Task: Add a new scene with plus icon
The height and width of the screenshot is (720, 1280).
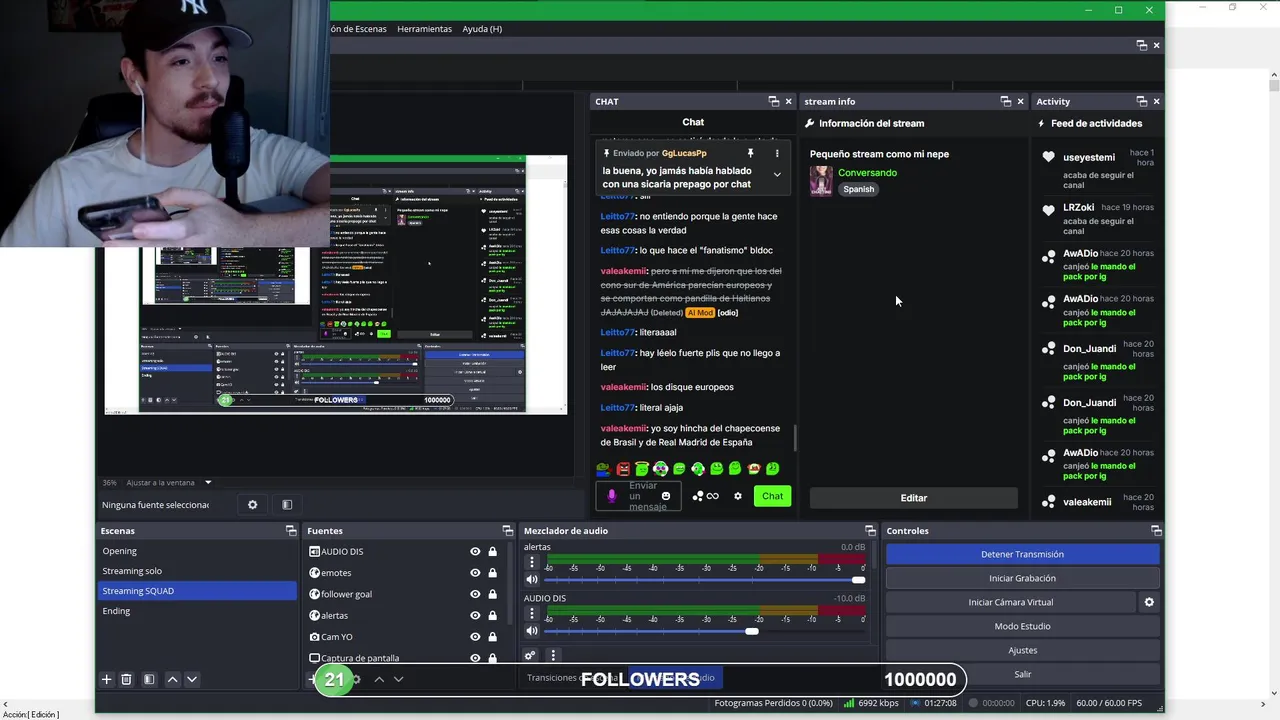Action: 107,679
